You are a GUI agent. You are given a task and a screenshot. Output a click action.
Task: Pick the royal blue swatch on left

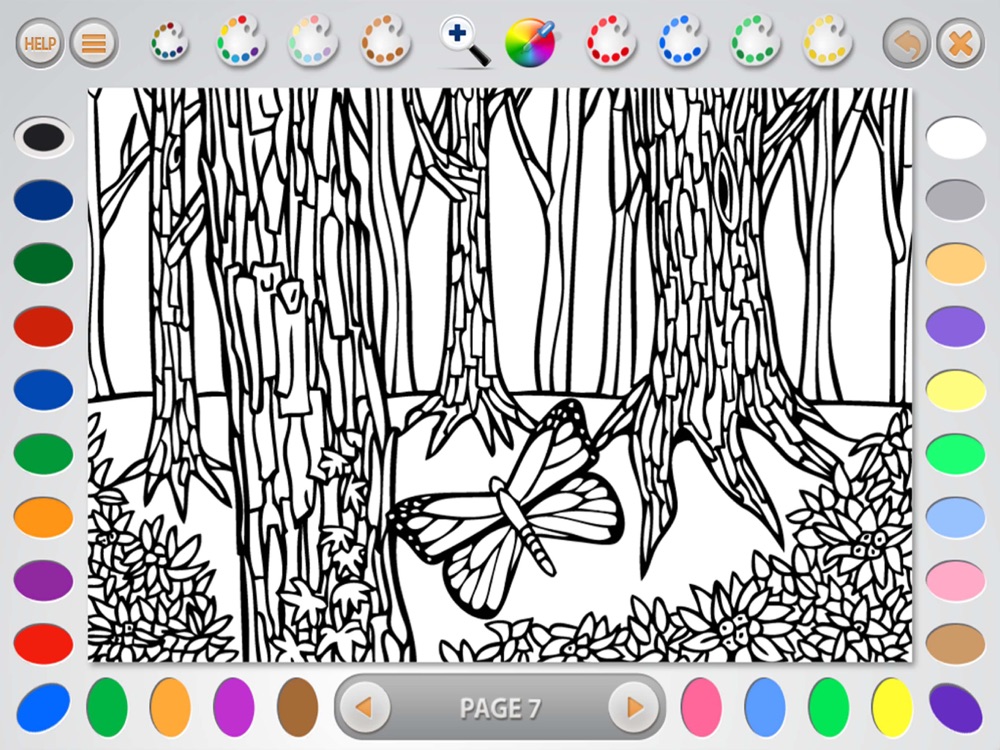pyautogui.click(x=43, y=390)
